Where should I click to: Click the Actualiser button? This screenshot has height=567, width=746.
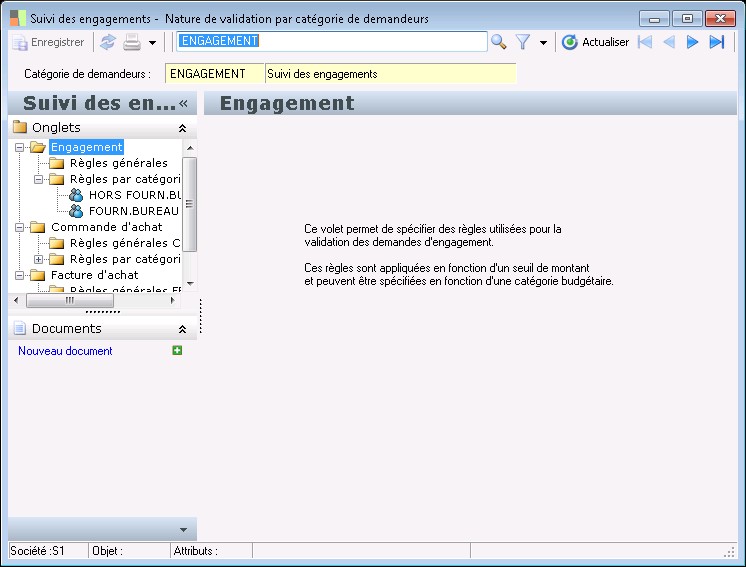[595, 42]
